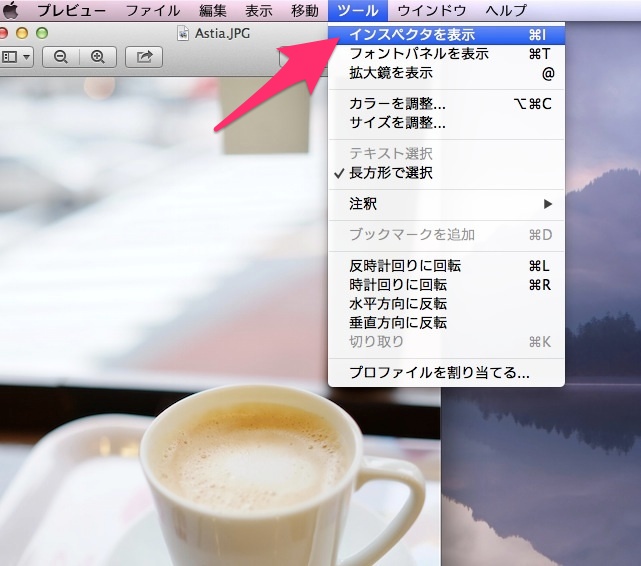Viewport: 641px width, 566px height.
Task: Choose 時計回りに回転 menu item
Action: (x=446, y=285)
